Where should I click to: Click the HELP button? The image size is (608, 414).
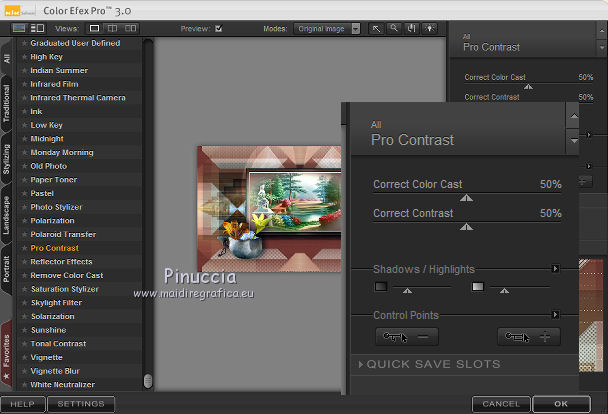[22, 404]
